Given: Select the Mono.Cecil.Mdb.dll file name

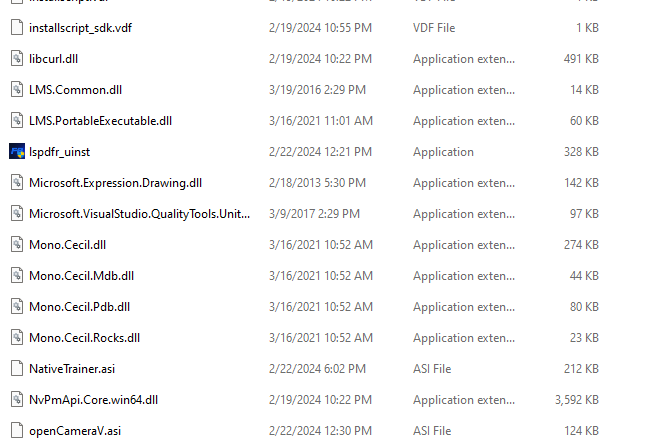Looking at the screenshot, I should tap(81, 276).
